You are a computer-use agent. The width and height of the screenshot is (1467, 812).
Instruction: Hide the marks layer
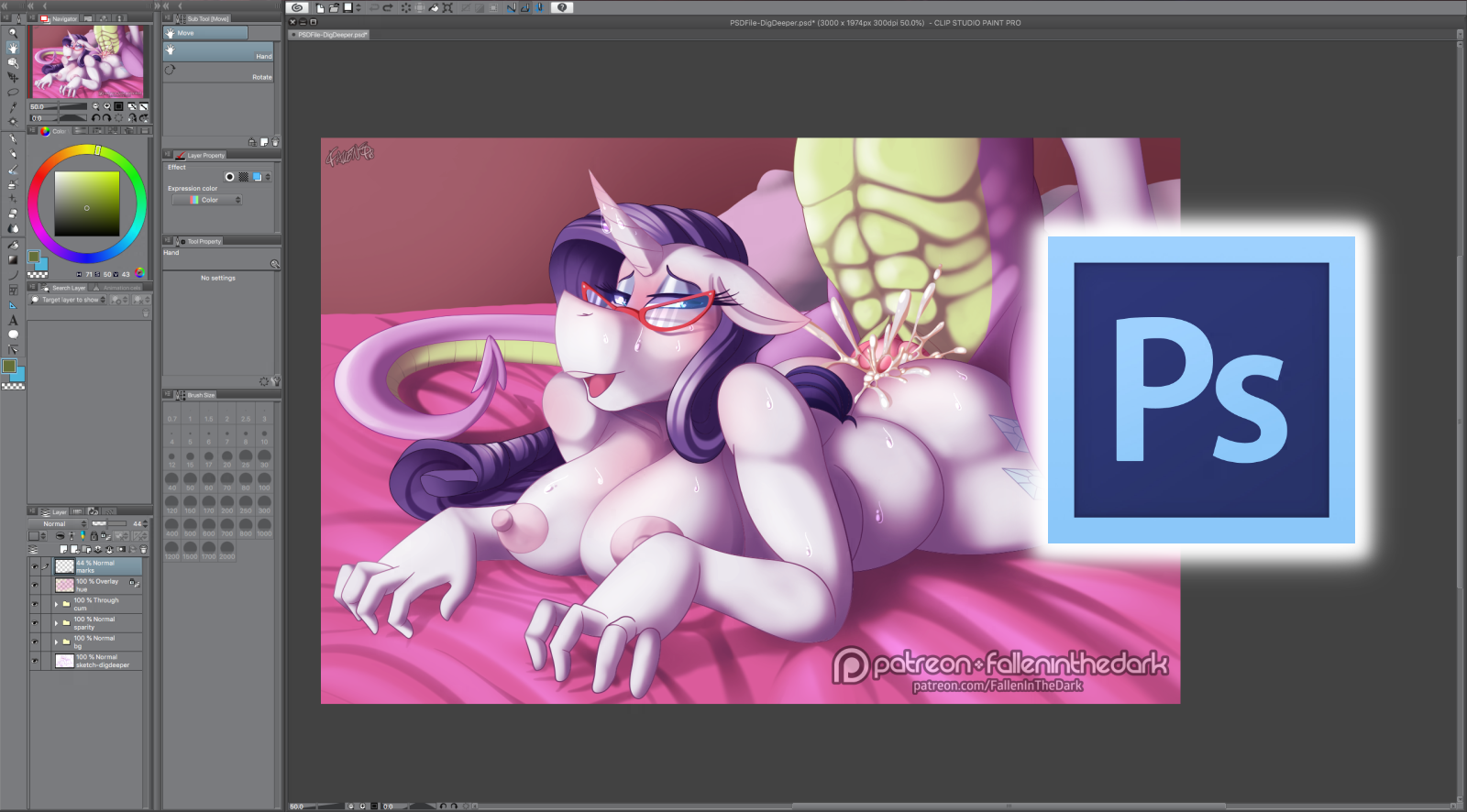pyautogui.click(x=35, y=566)
